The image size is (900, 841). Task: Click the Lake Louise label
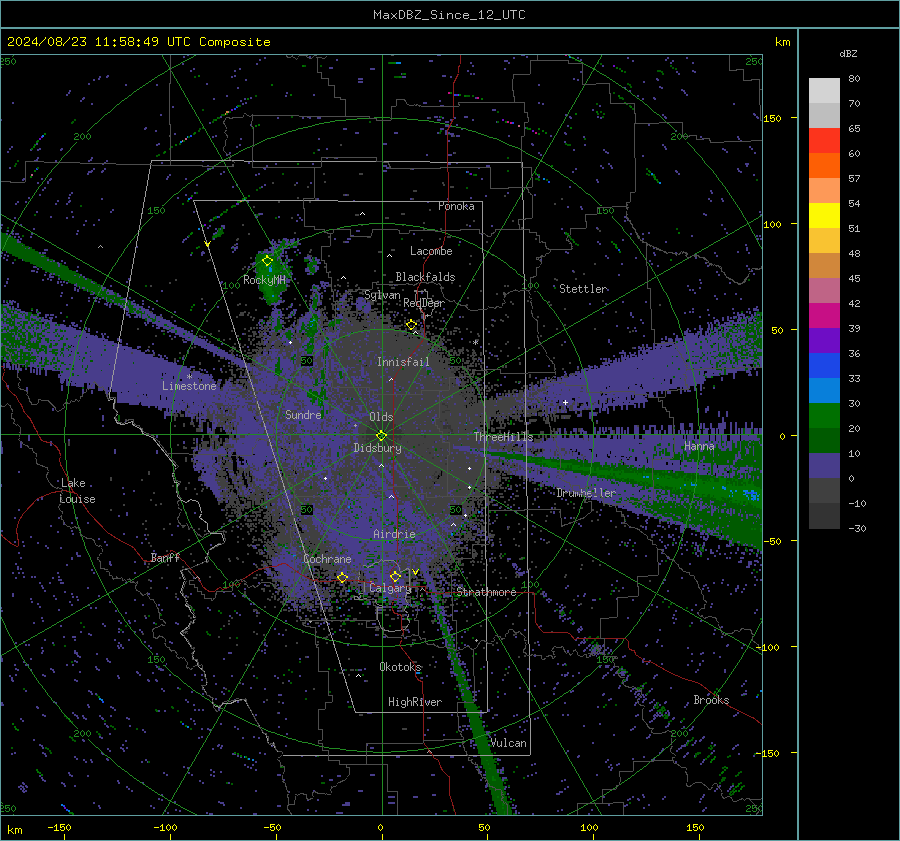(77, 491)
